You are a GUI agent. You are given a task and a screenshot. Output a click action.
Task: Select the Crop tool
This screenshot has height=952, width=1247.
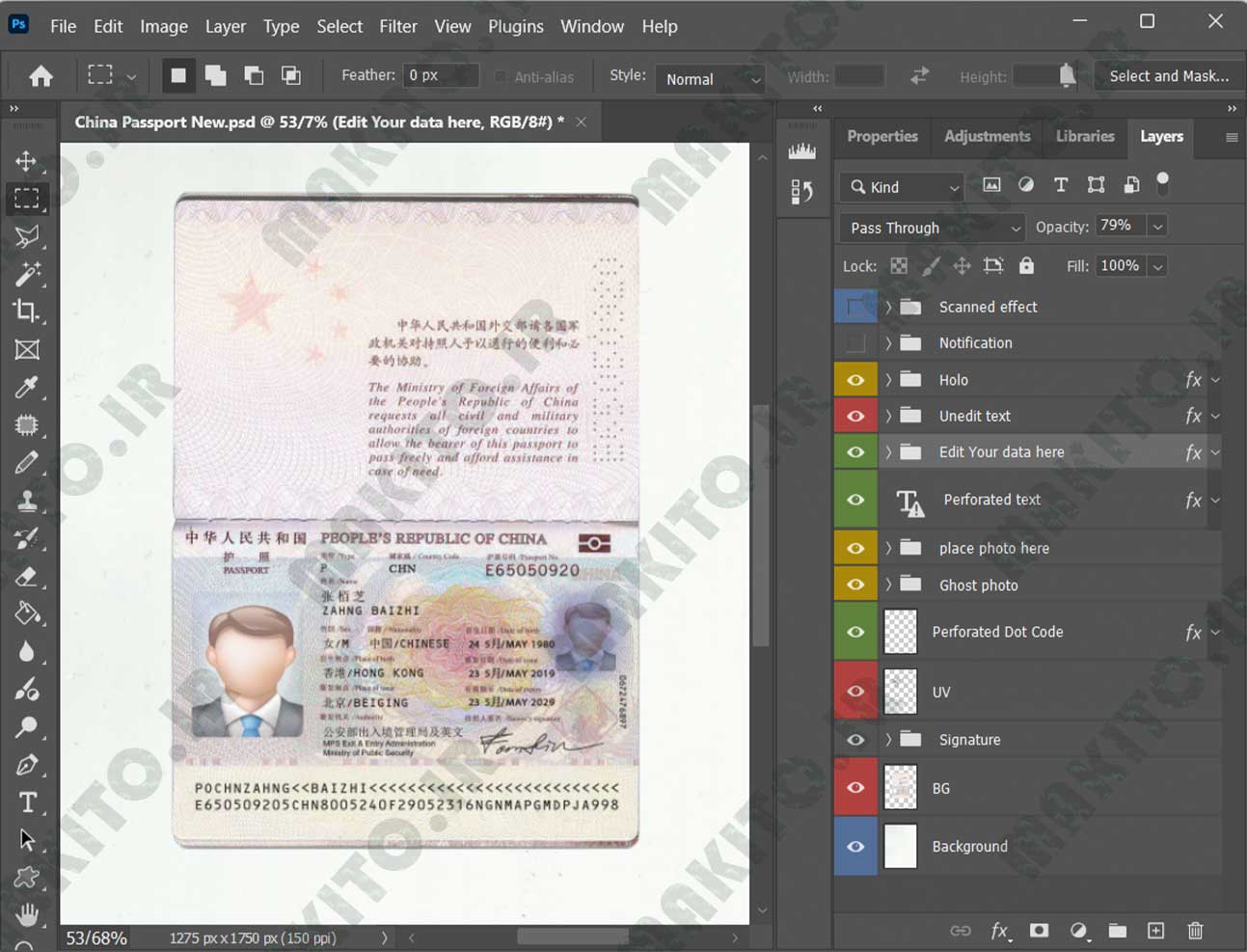point(26,312)
